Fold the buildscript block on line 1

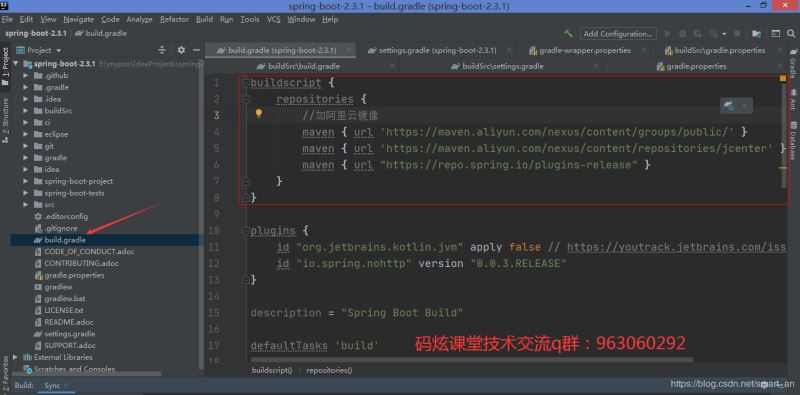246,82
